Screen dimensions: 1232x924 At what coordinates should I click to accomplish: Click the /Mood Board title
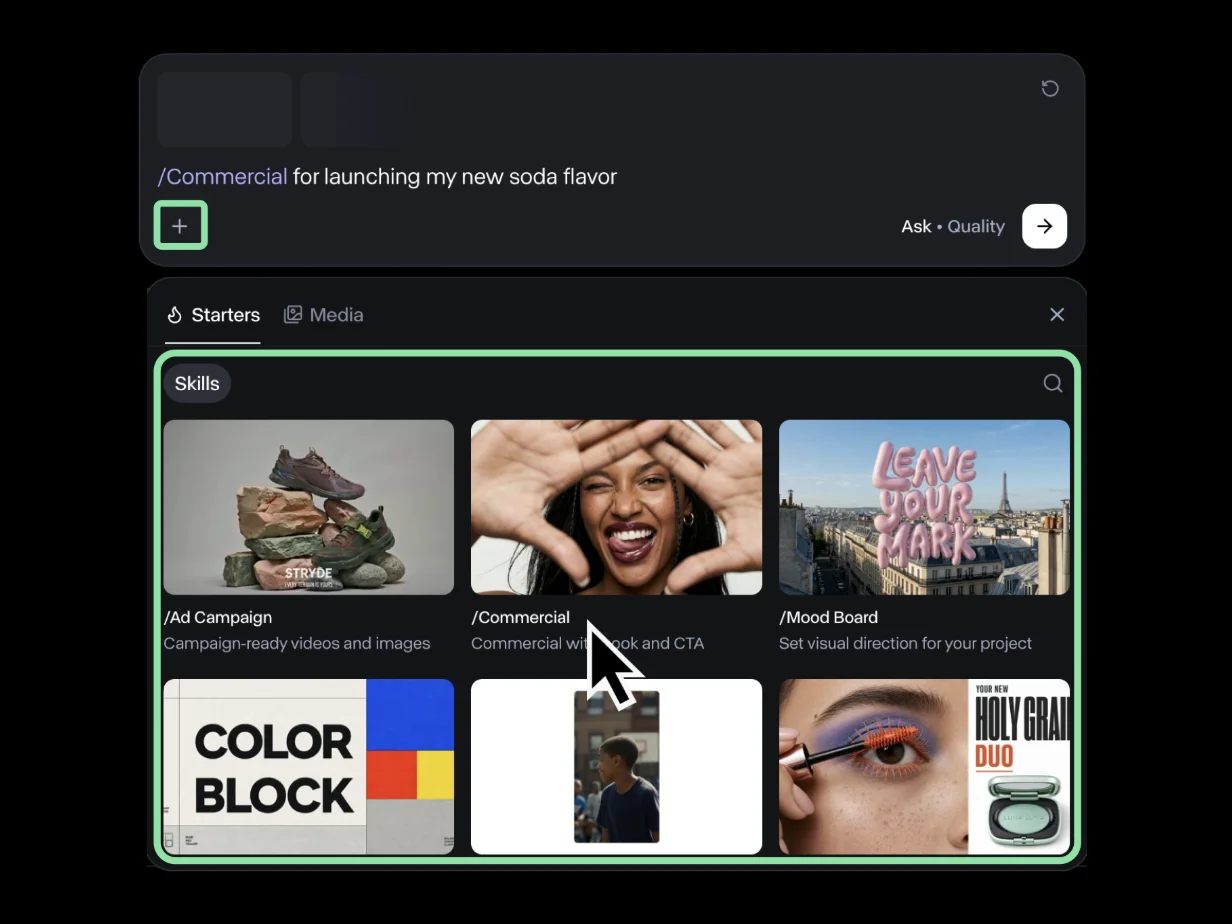pos(829,617)
